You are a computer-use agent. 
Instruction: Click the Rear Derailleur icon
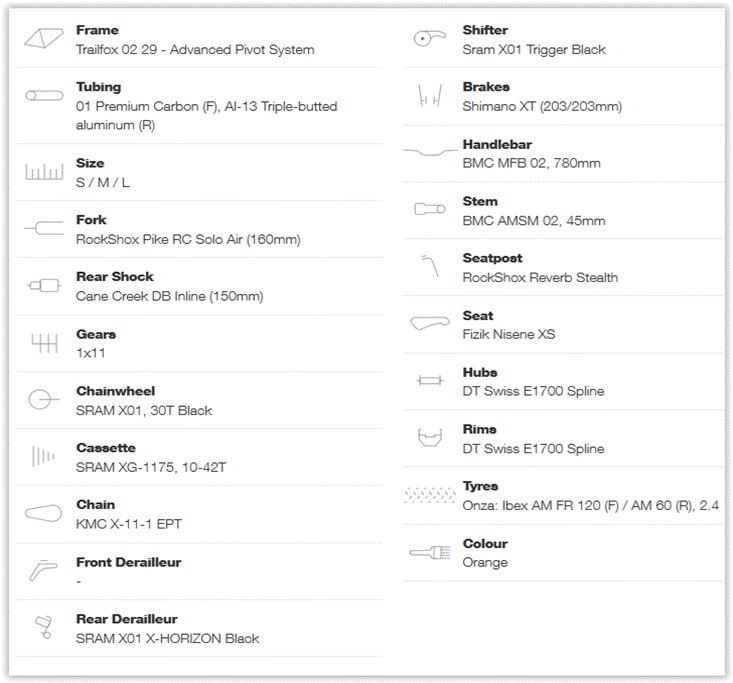pos(43,628)
